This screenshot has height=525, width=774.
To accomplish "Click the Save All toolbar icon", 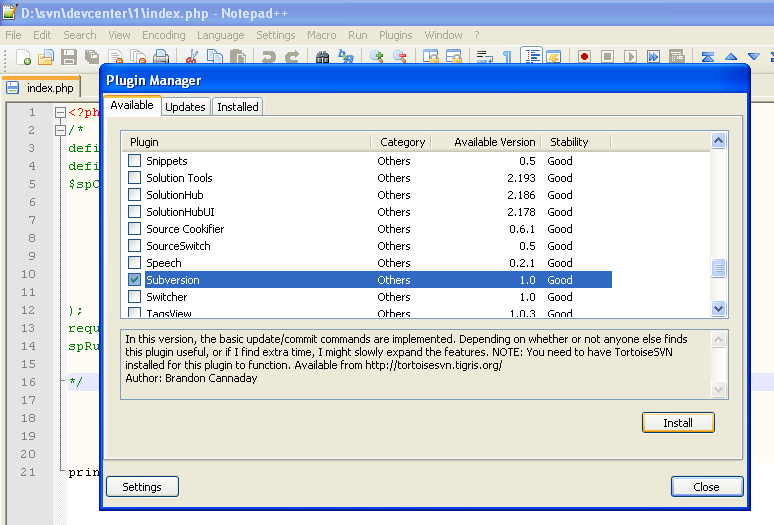I will click(x=92, y=57).
